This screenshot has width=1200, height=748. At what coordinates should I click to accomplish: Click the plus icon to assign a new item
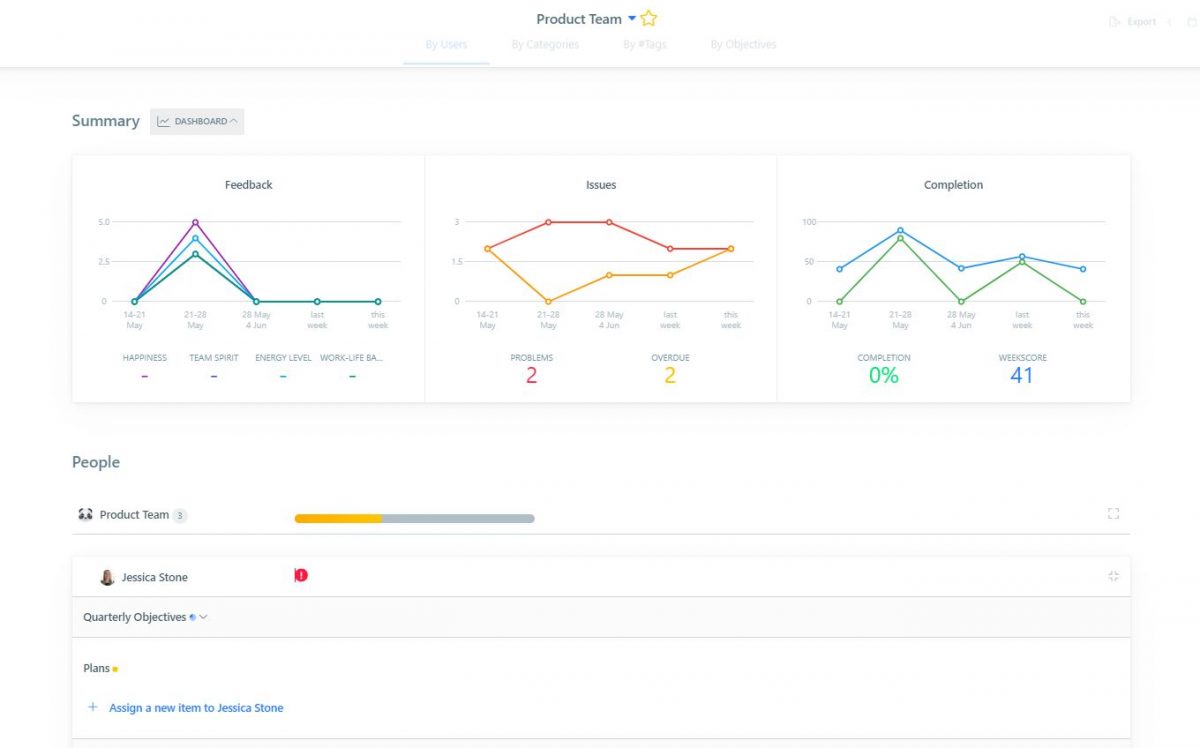91,707
